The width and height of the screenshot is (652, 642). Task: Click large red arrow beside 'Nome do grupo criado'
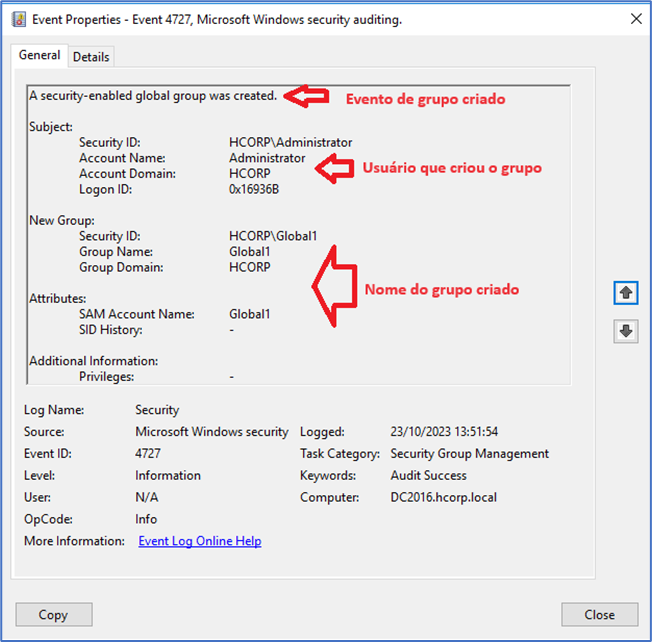point(333,283)
